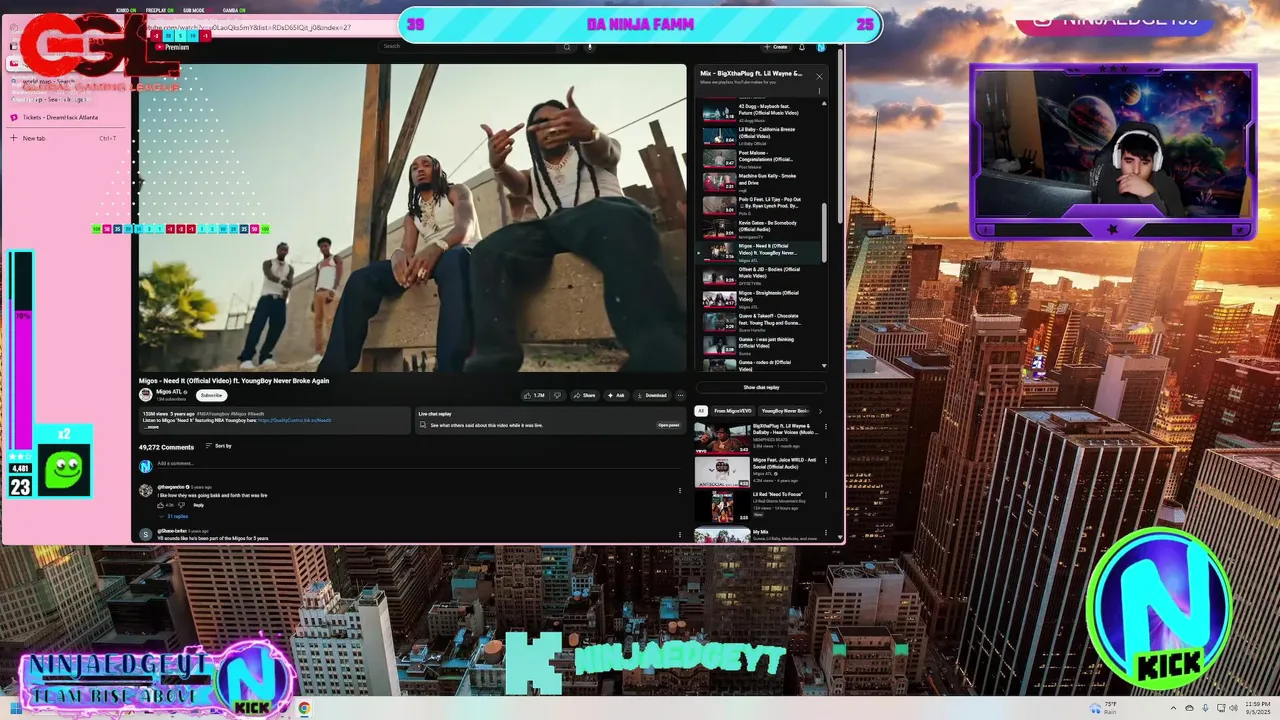The height and width of the screenshot is (720, 1280).
Task: Click the Download button
Action: coord(652,395)
